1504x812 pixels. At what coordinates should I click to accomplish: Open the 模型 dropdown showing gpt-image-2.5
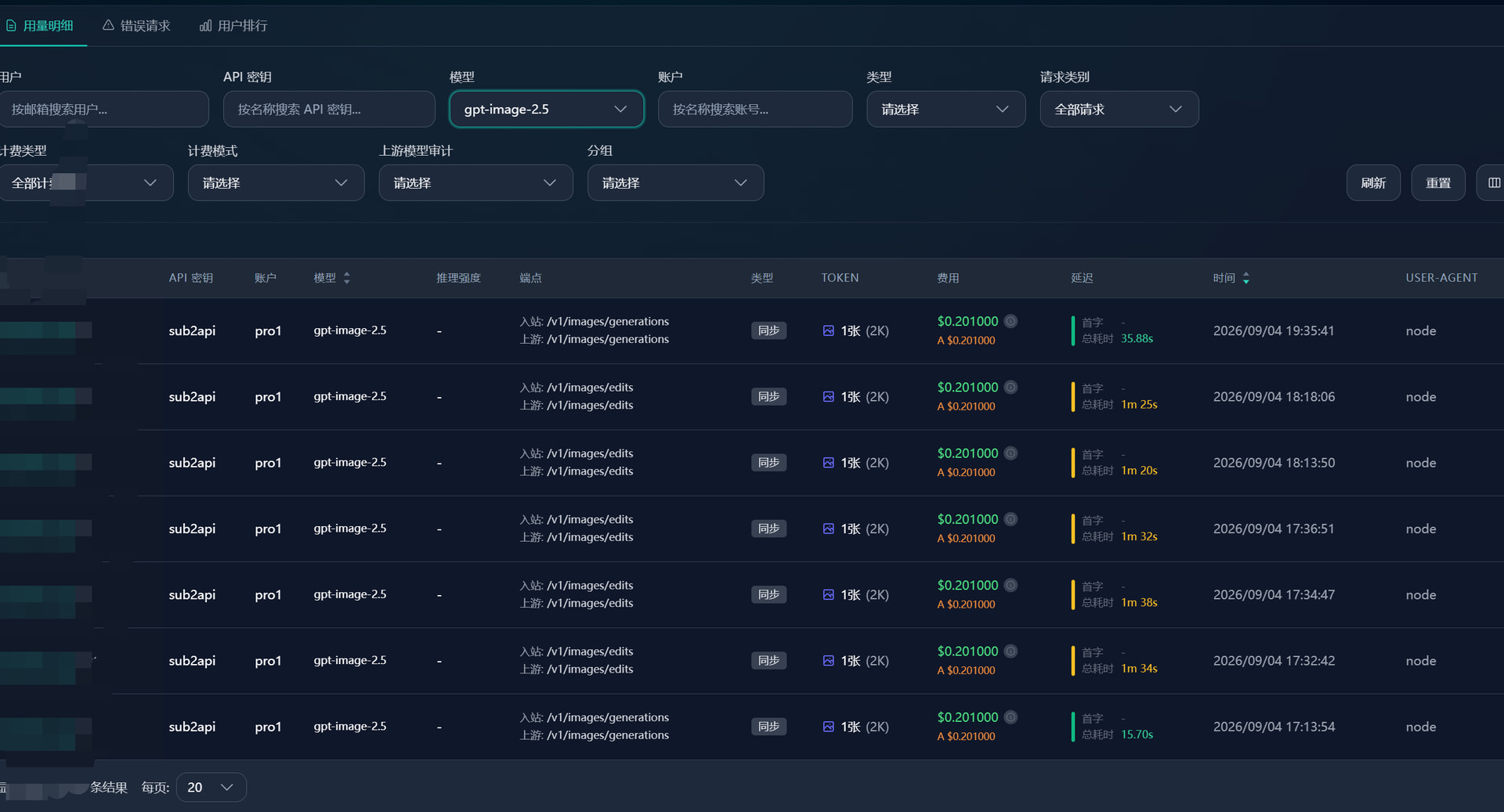click(x=547, y=109)
